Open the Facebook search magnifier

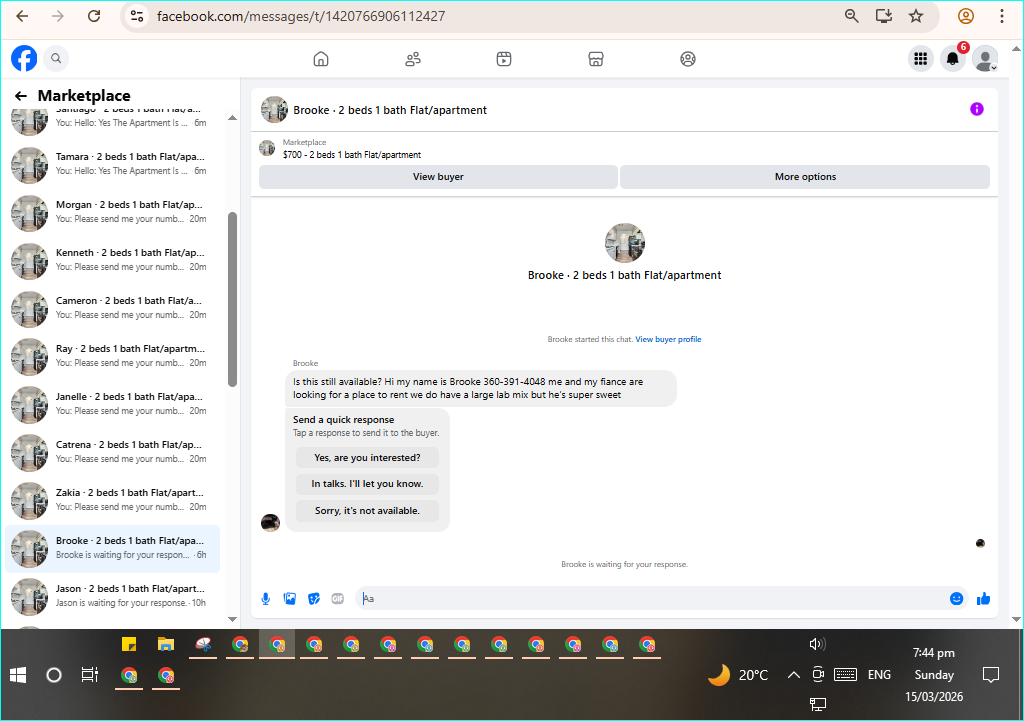tap(56, 58)
